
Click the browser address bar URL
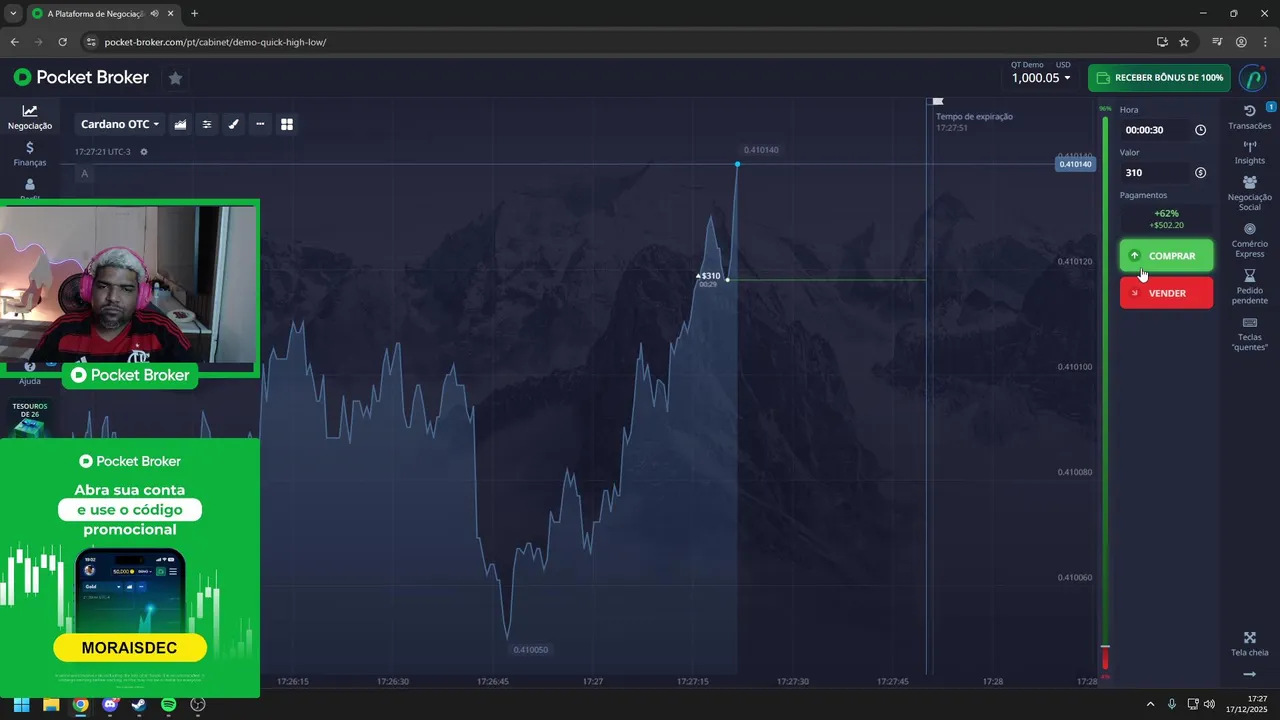(215, 42)
